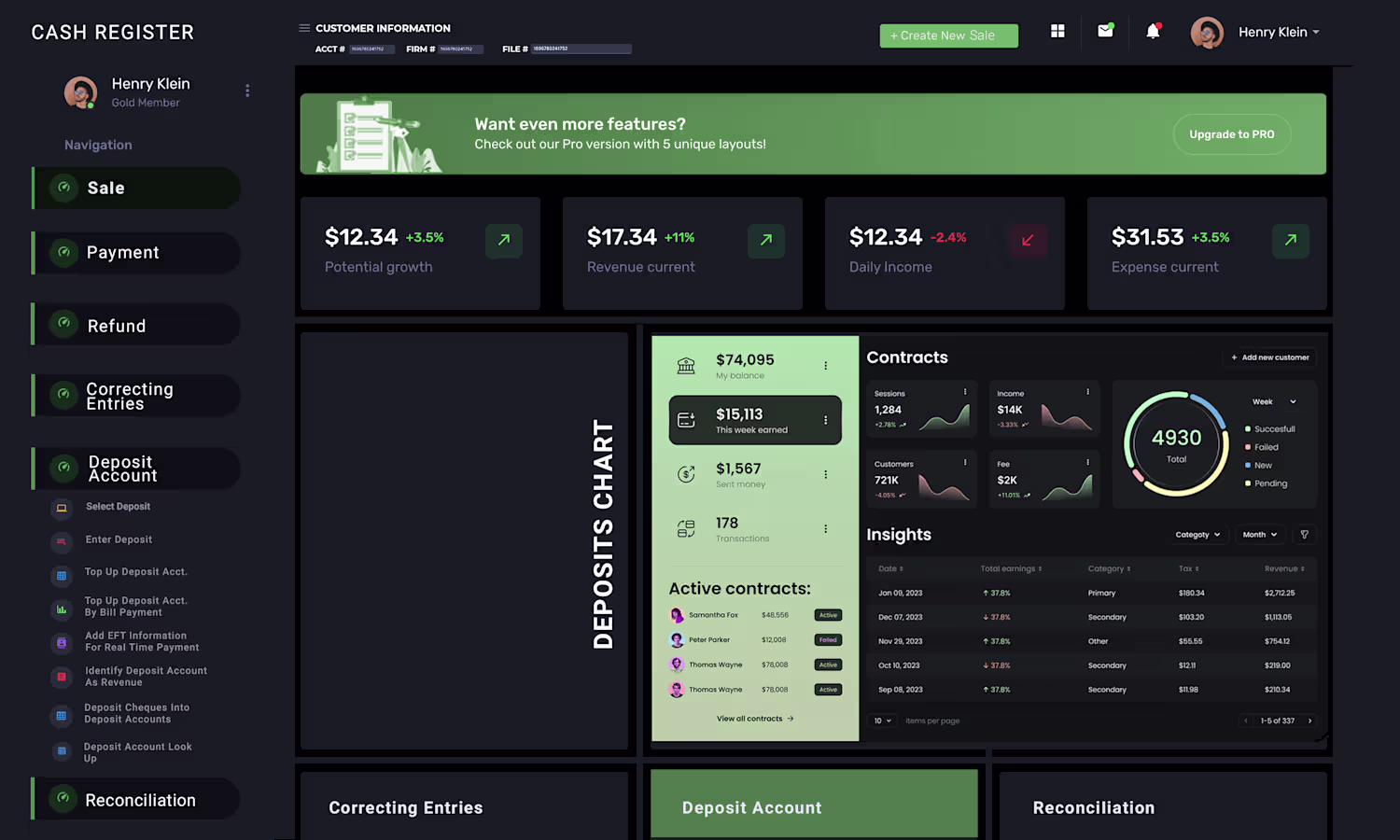Click the Insights filter funnel icon

tap(1305, 535)
